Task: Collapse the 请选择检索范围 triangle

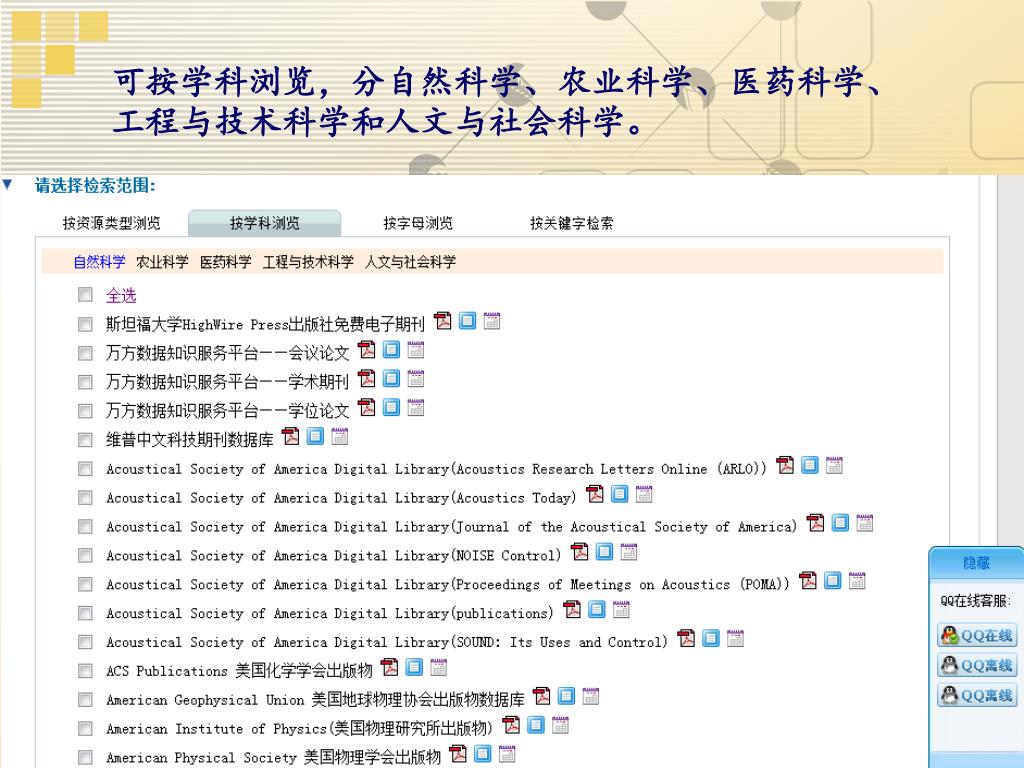Action: [7, 185]
